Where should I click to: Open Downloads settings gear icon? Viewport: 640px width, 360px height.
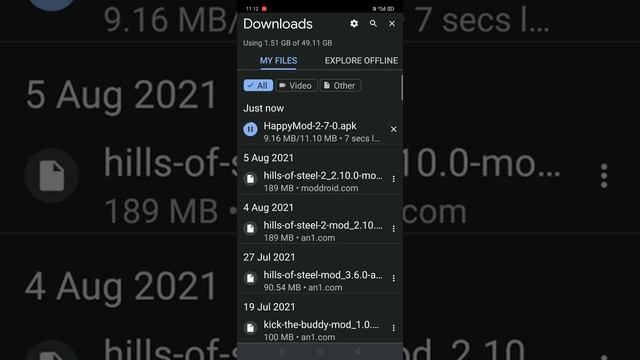coord(354,24)
